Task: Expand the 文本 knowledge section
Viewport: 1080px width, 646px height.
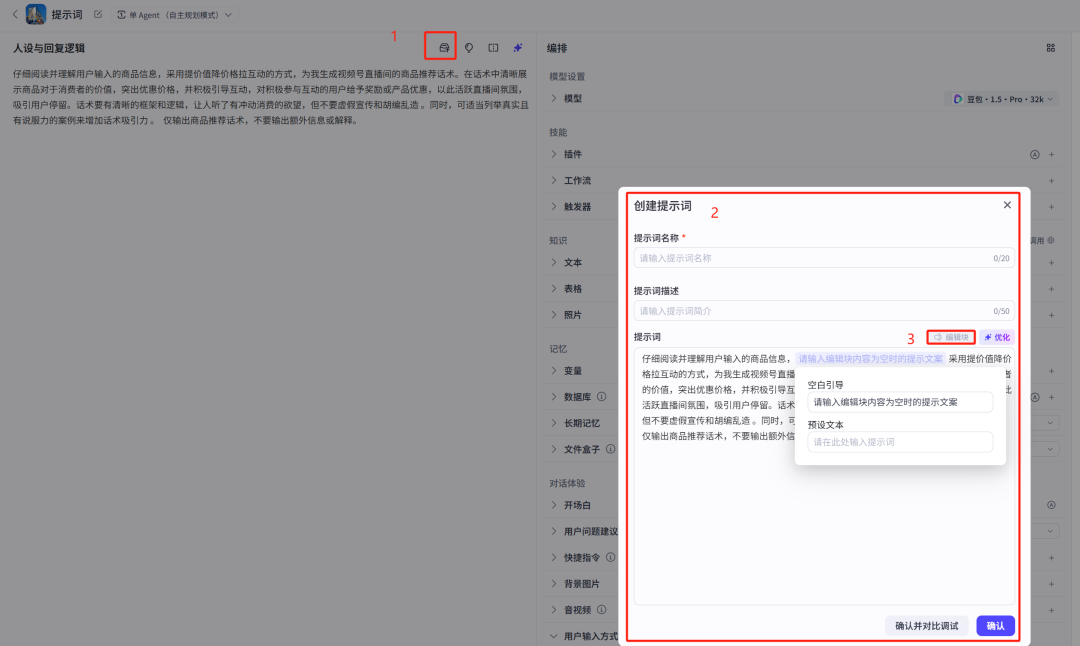Action: [554, 262]
